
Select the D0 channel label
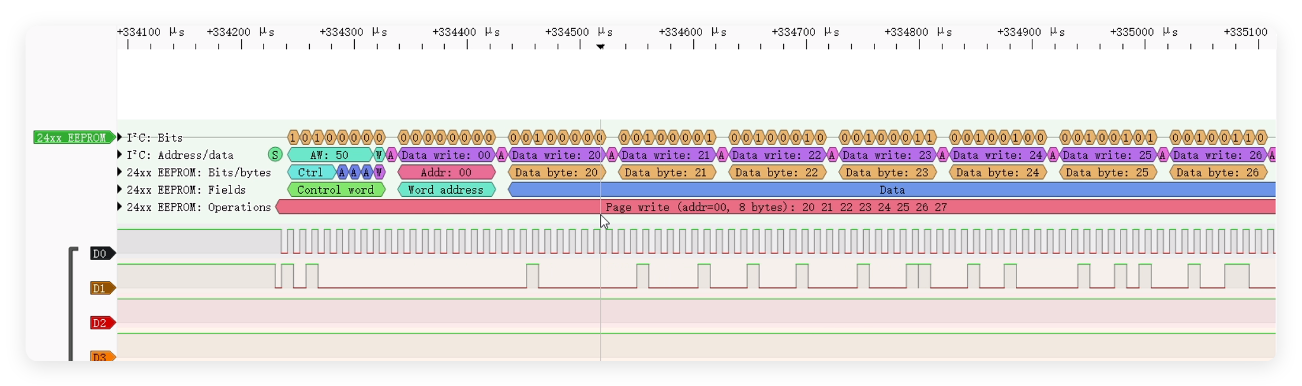click(x=101, y=254)
